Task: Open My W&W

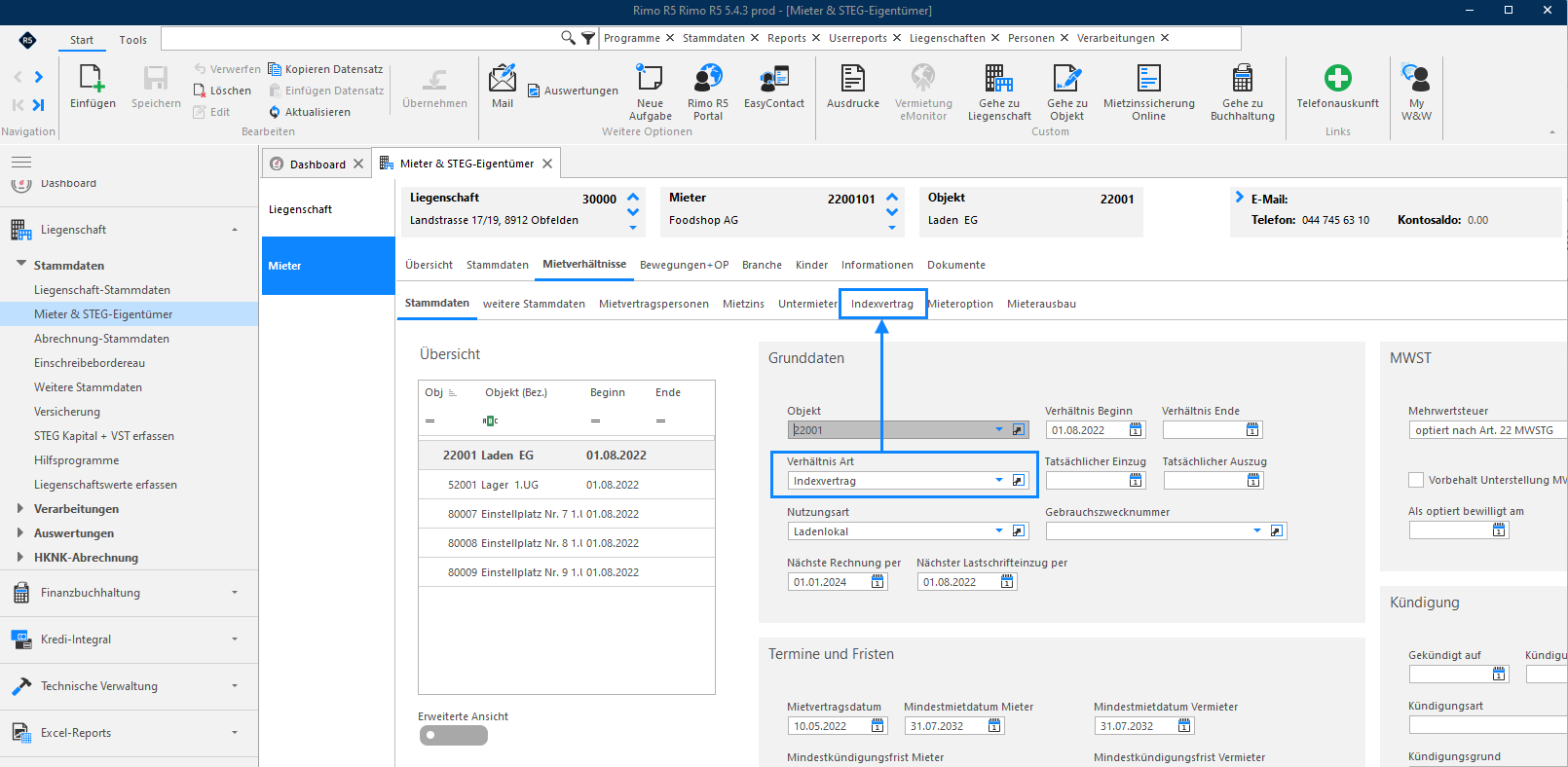Action: 1416,92
